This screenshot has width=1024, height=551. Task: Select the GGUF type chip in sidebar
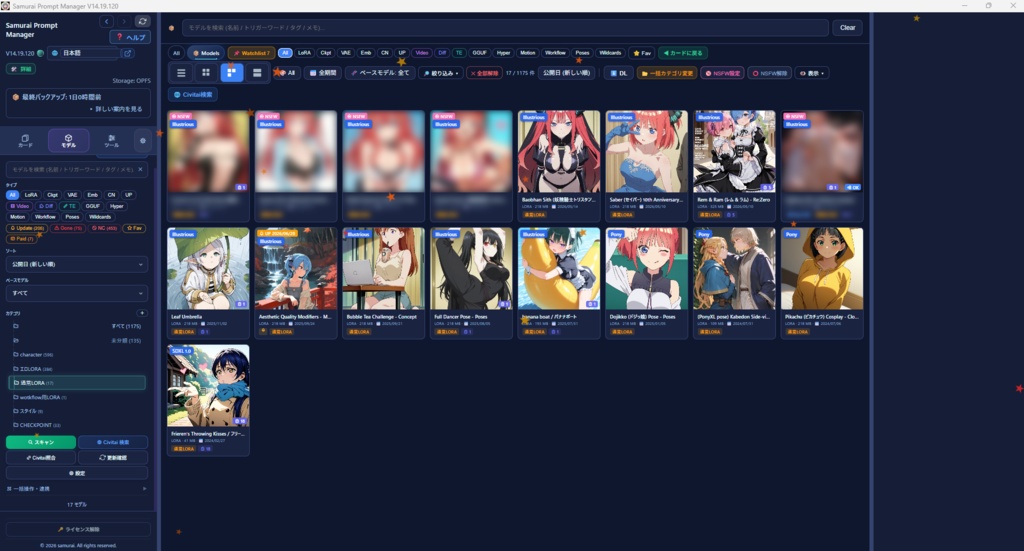[x=93, y=206]
